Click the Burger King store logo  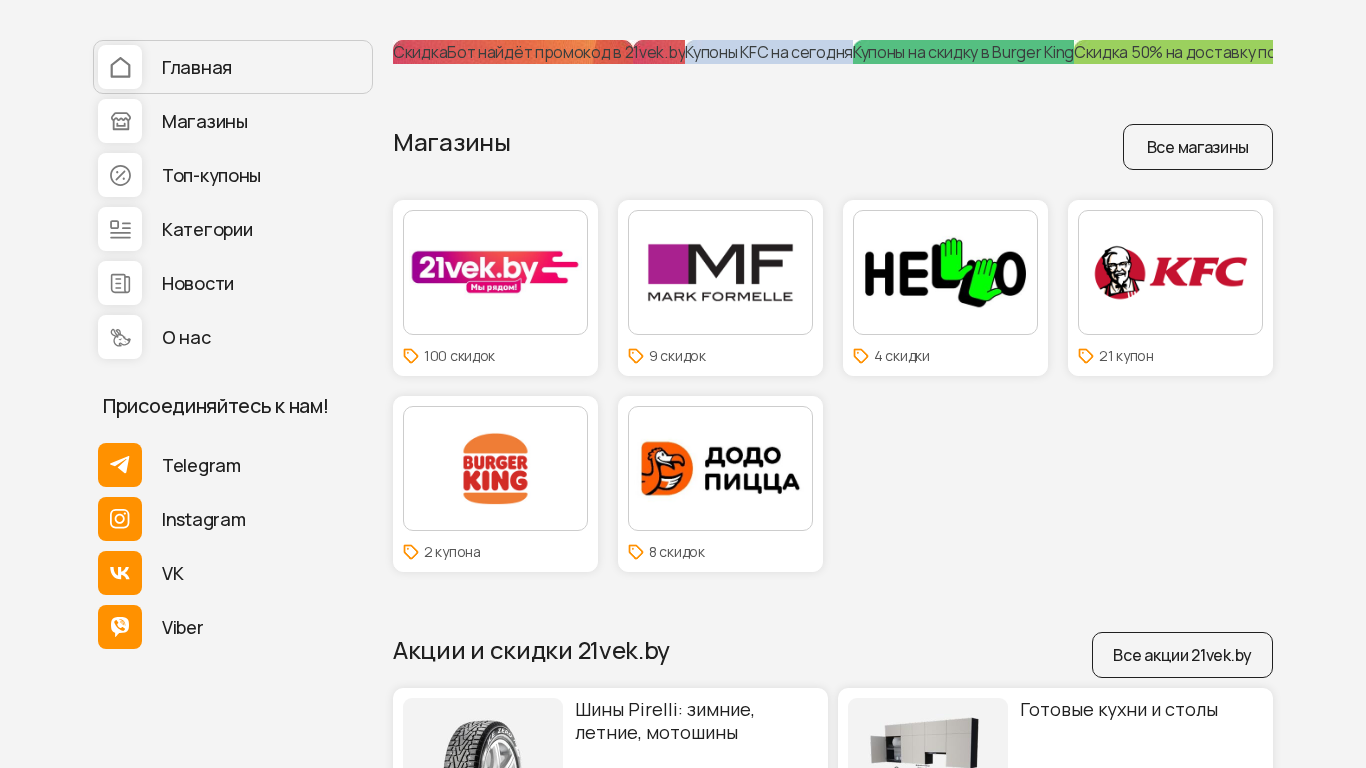[x=495, y=468]
